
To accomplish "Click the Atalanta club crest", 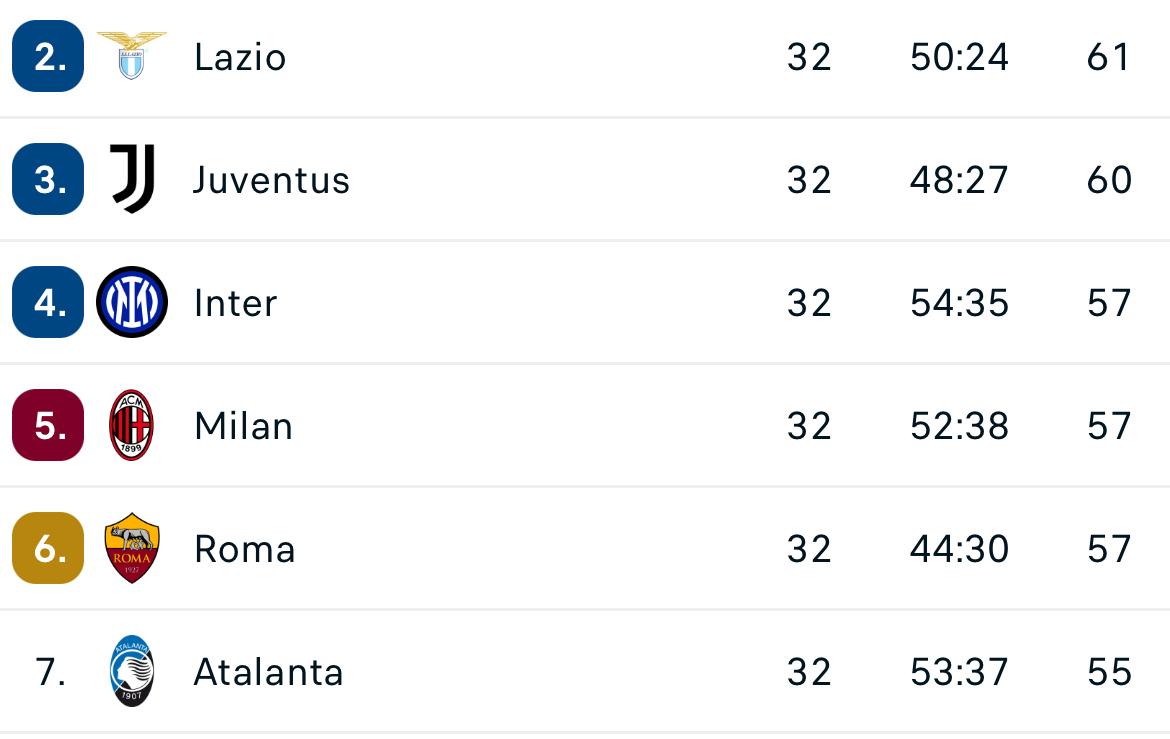I will pos(131,672).
